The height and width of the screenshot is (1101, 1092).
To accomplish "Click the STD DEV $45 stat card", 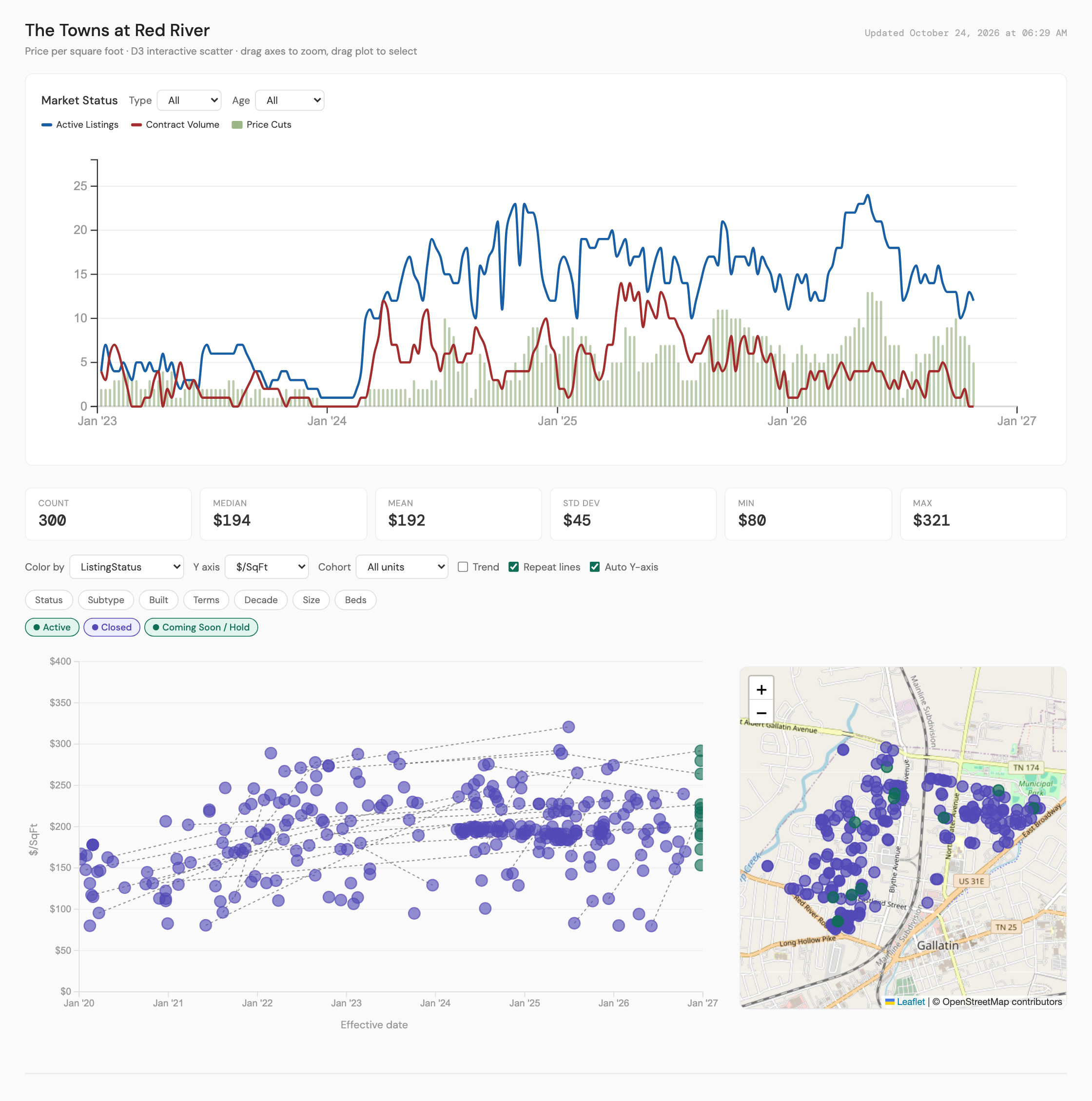I will (633, 514).
